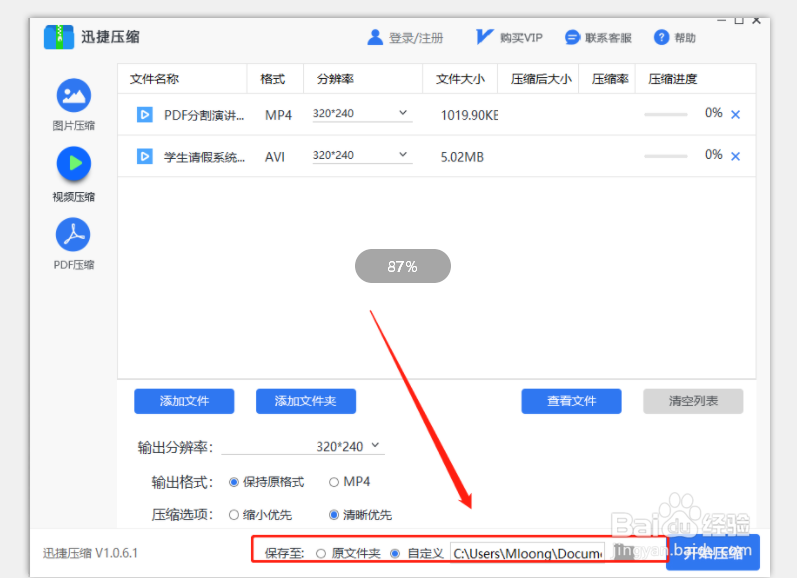797x578 pixels.
Task: Click the 迅捷压缩 app logo icon
Action: click(x=59, y=37)
